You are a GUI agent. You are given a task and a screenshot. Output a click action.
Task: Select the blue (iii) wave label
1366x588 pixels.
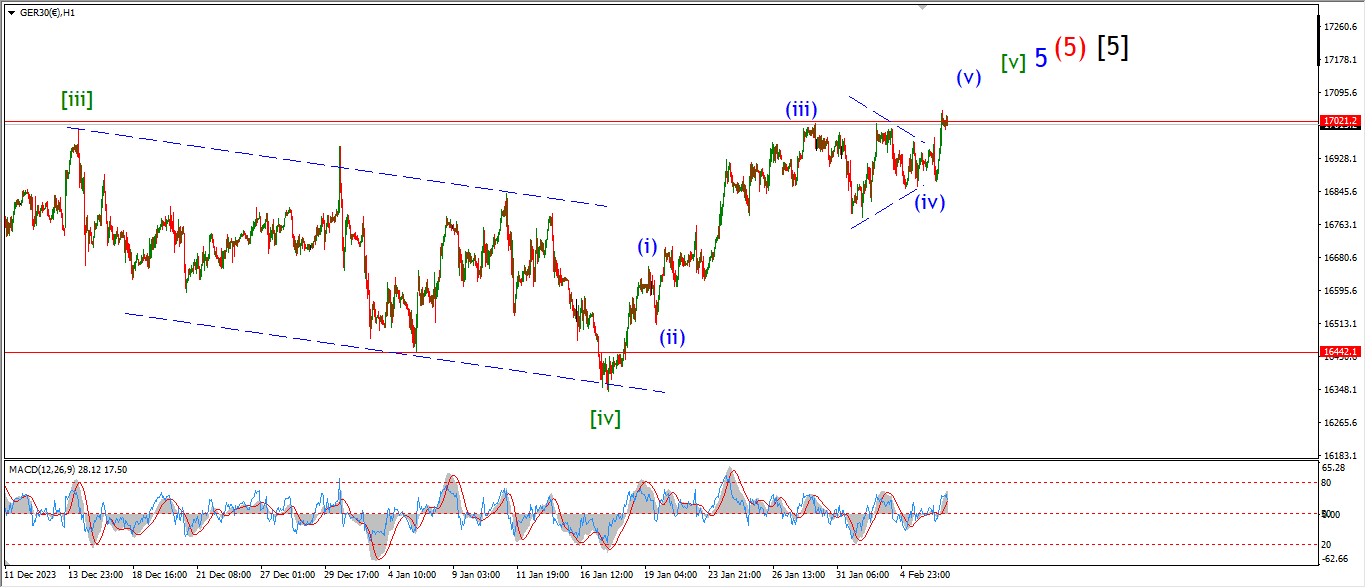803,109
